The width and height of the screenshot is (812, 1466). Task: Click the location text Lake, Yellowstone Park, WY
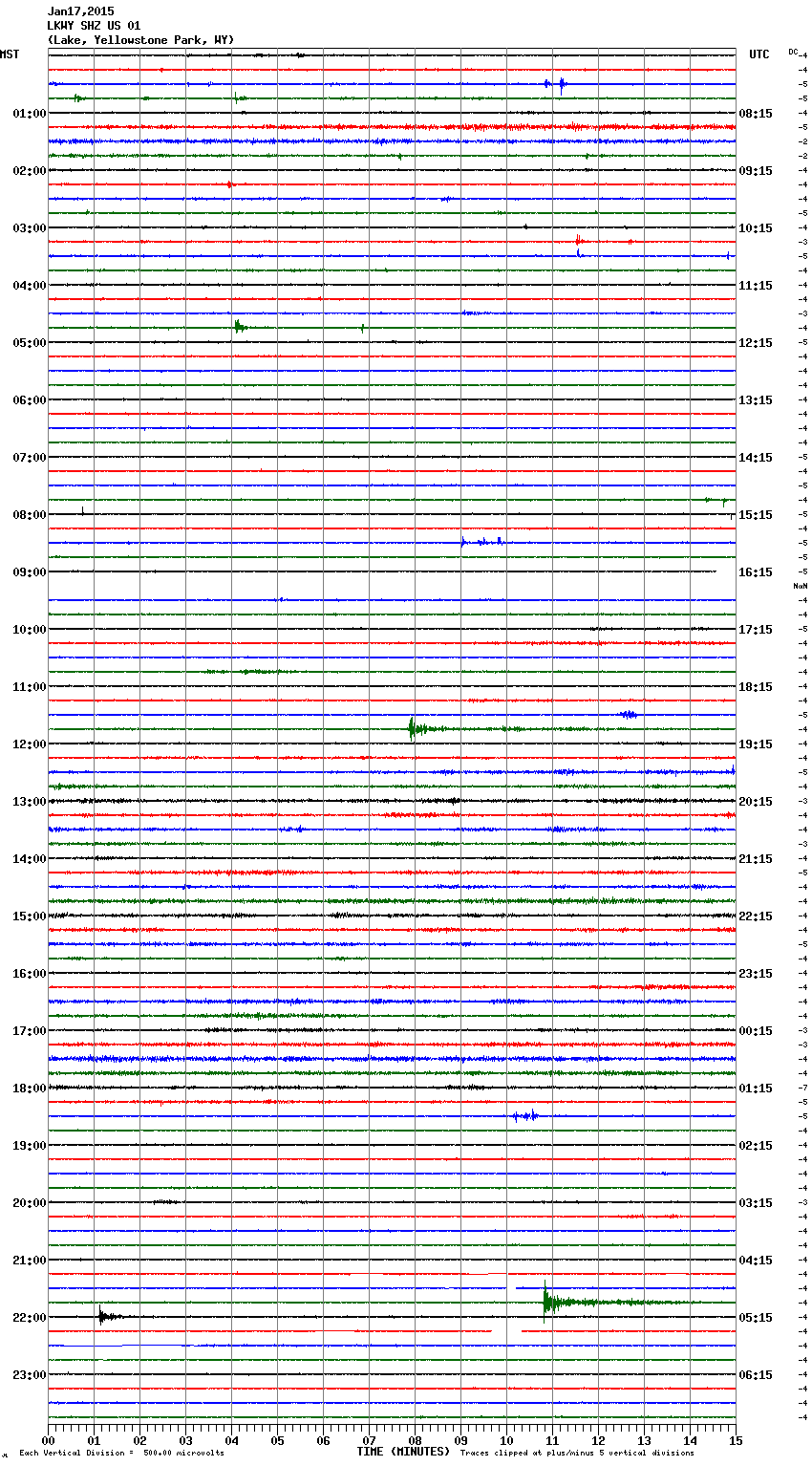tap(140, 40)
